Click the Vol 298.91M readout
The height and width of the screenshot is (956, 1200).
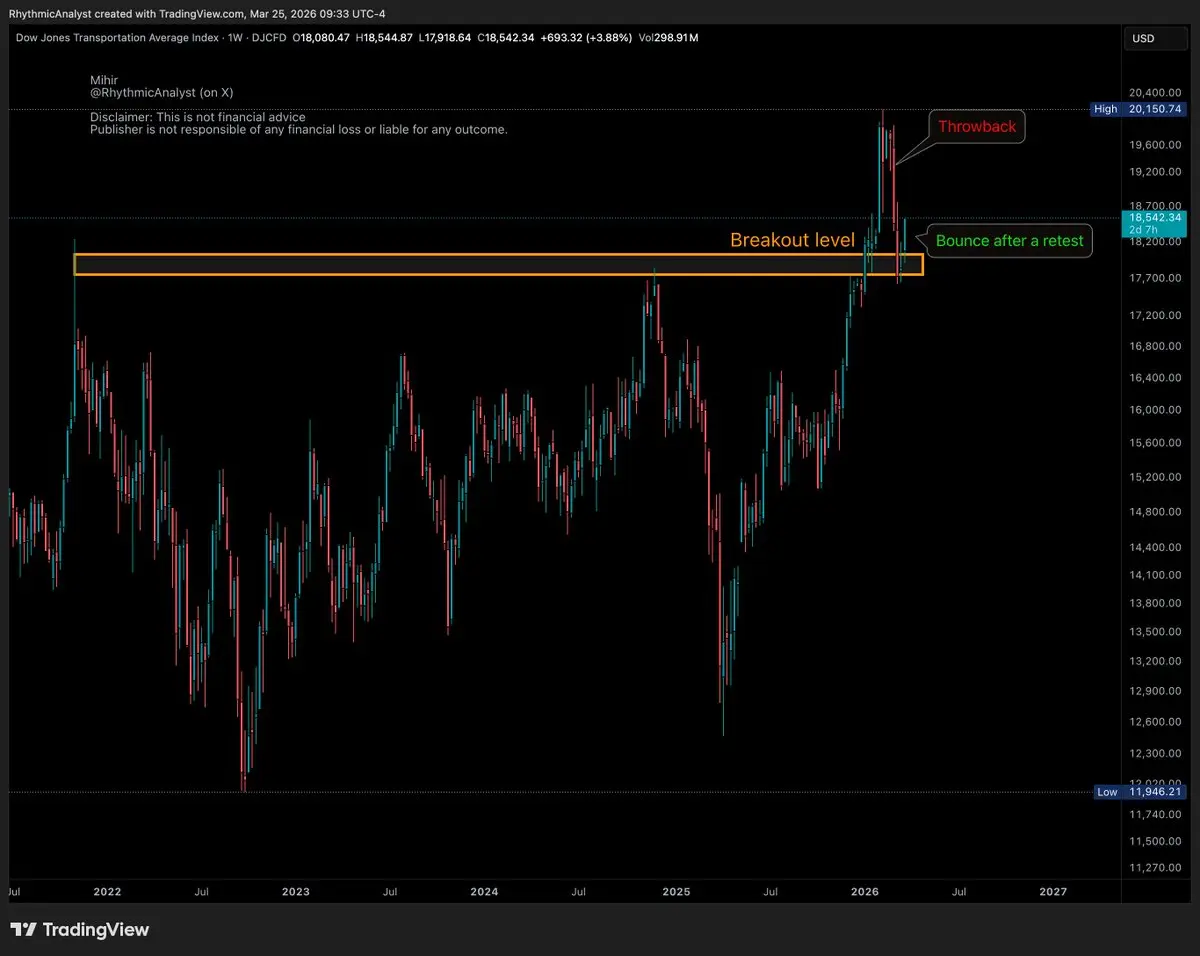[x=666, y=37]
